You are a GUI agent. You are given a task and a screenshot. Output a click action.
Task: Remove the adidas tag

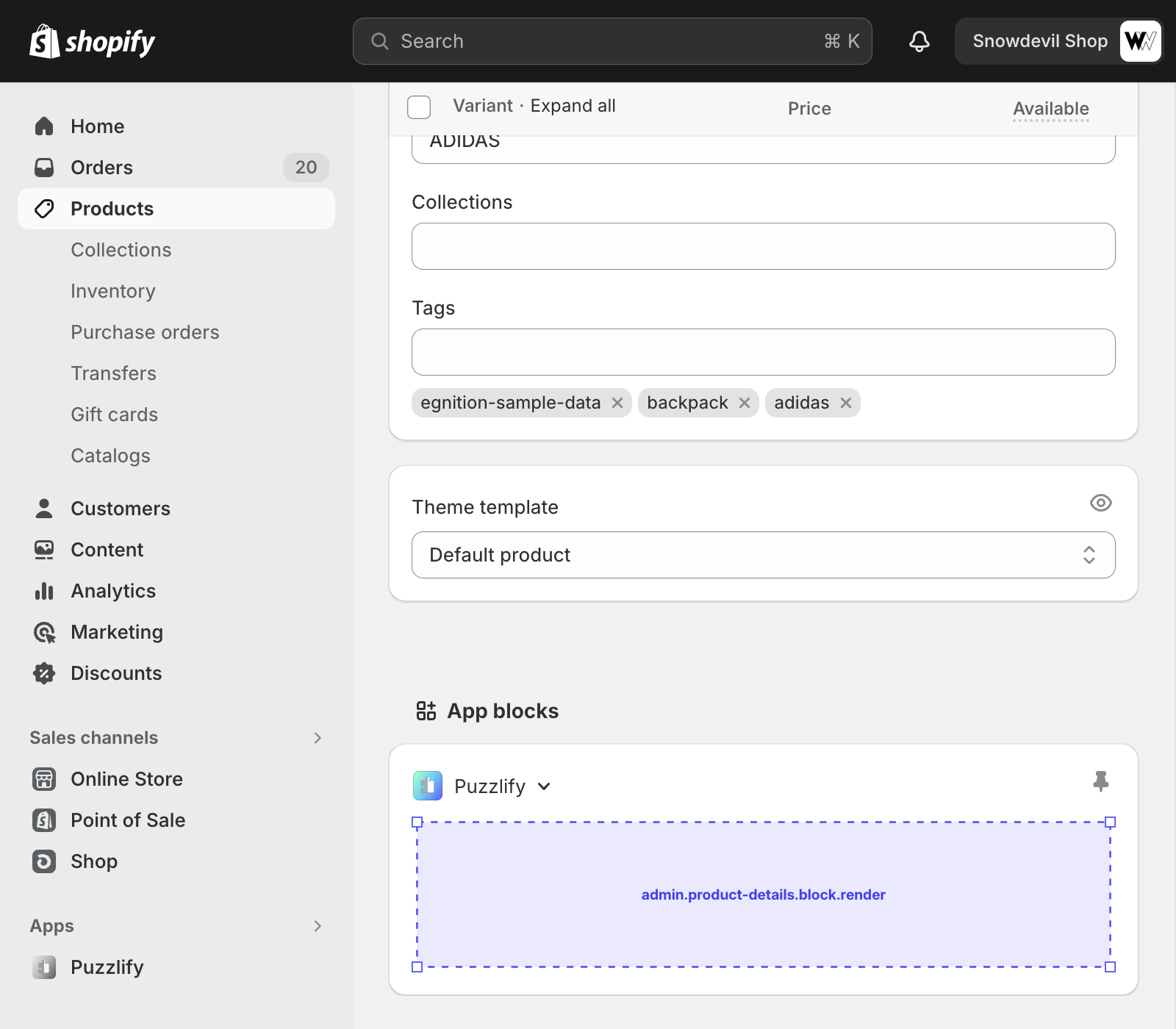846,403
